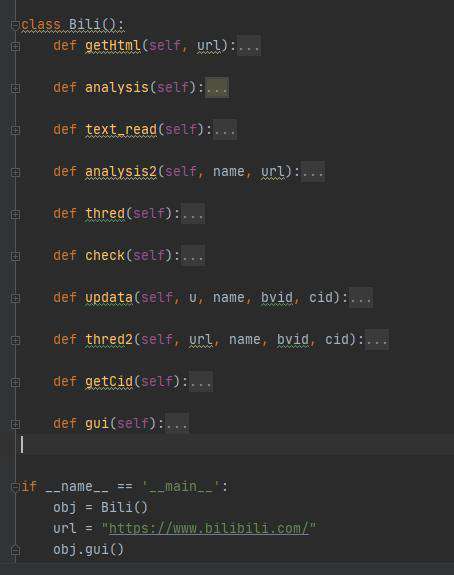Viewport: 454px width, 575px height.
Task: Collapse the if __name__ block fold marker
Action: coord(15,487)
